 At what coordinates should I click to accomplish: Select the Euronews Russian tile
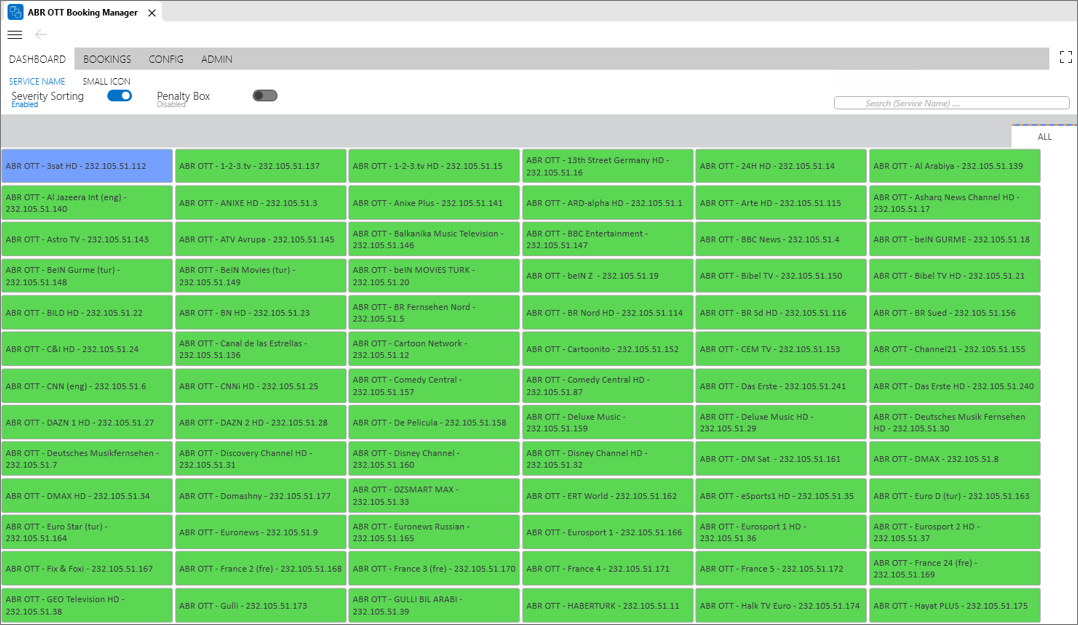click(x=434, y=532)
